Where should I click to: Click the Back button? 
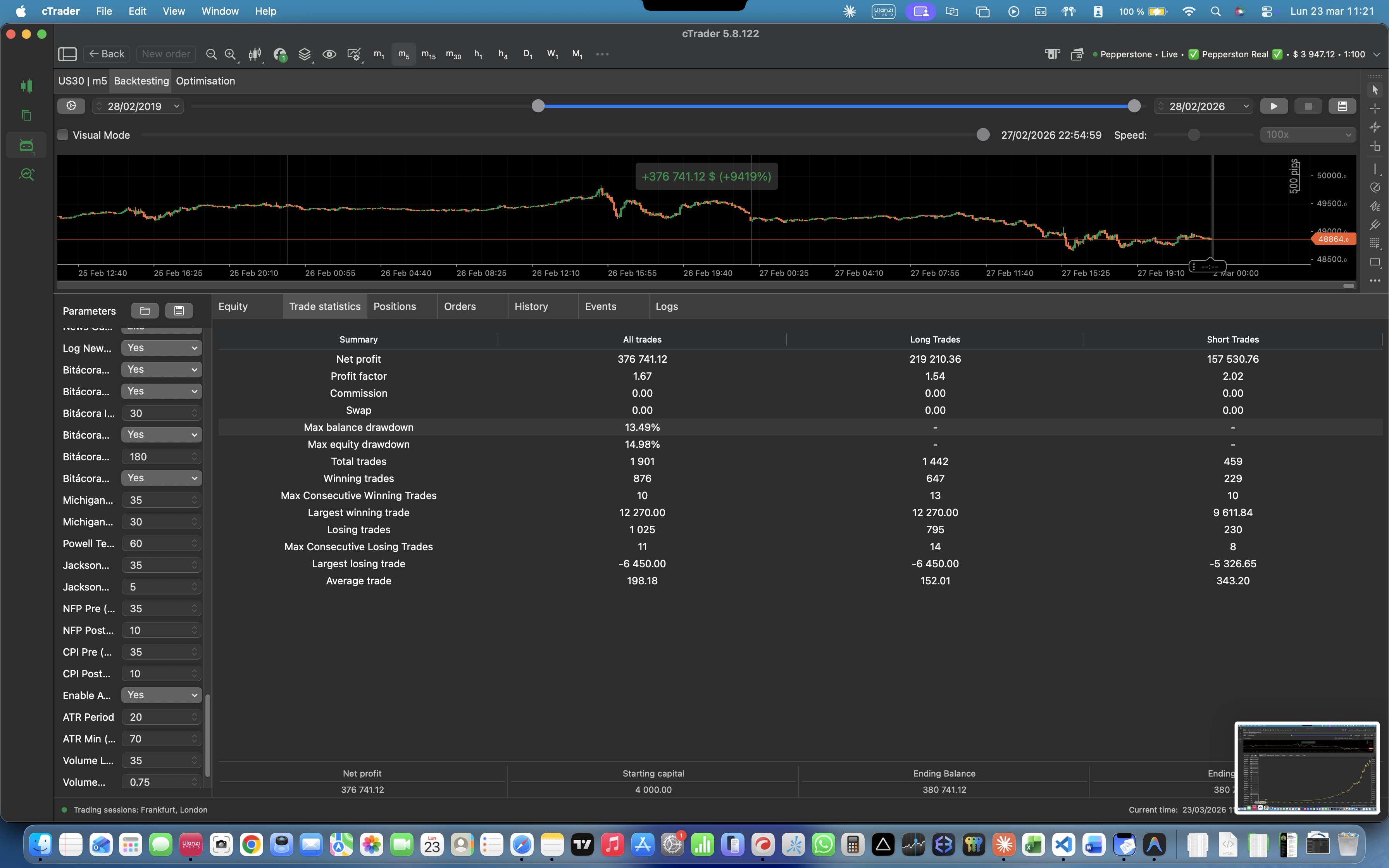click(107, 54)
